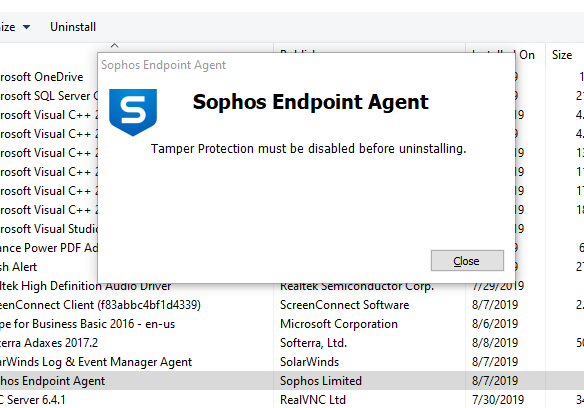Select Softerra Adaxes 2017.2 entry
The image size is (584, 408).
pyautogui.click(x=49, y=343)
